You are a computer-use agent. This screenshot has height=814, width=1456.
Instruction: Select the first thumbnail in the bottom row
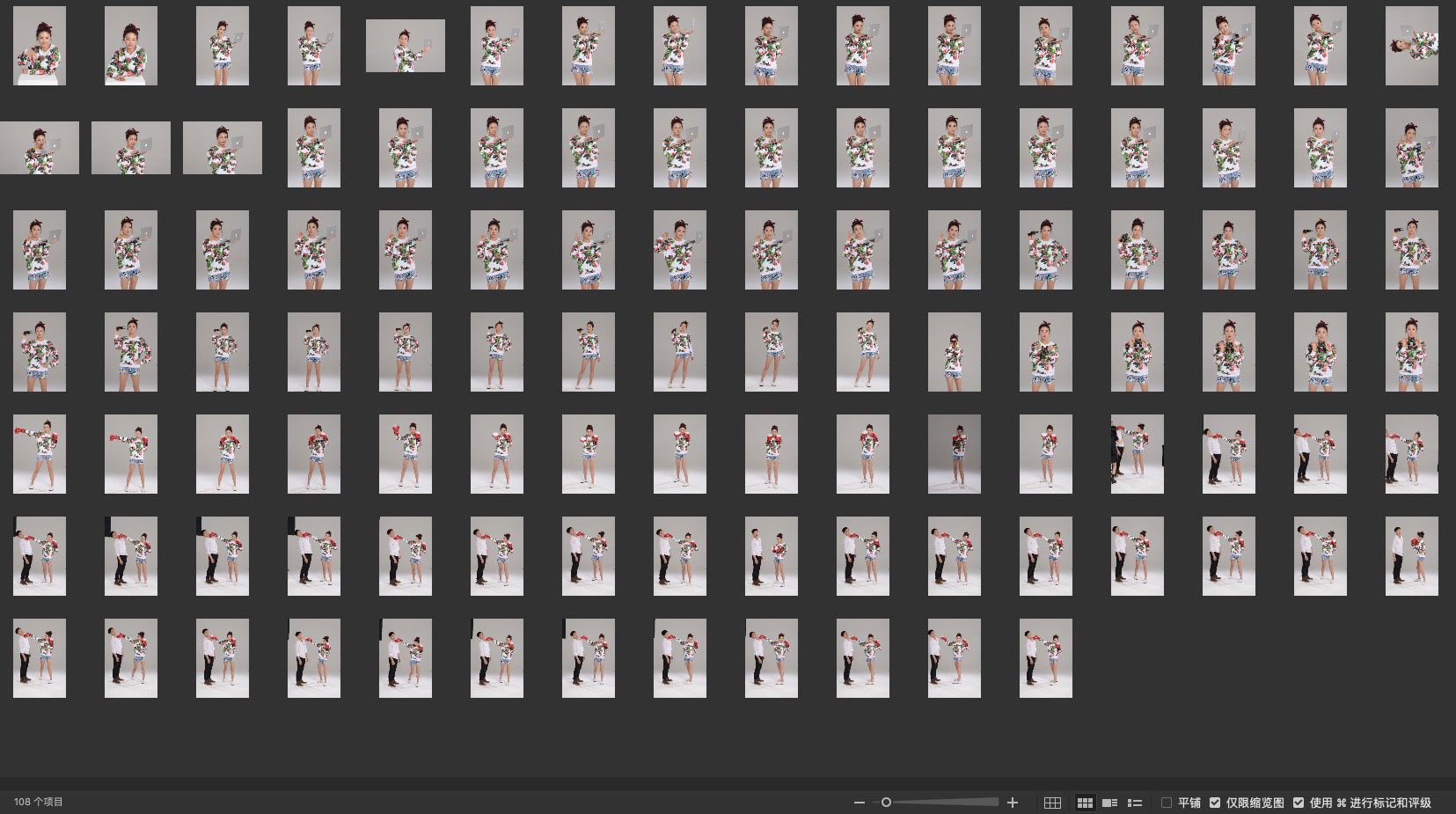(x=40, y=658)
